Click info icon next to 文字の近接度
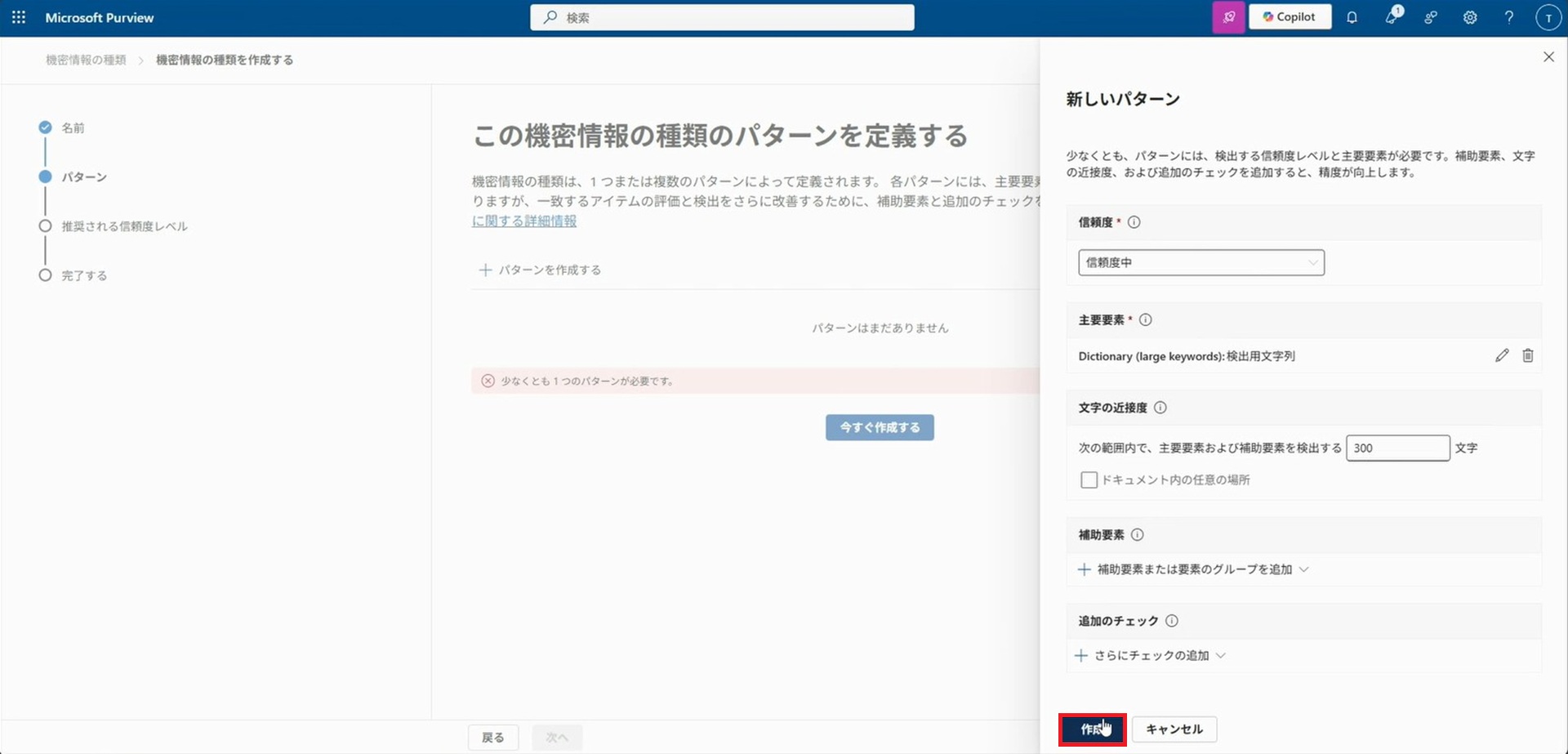 (x=1160, y=408)
